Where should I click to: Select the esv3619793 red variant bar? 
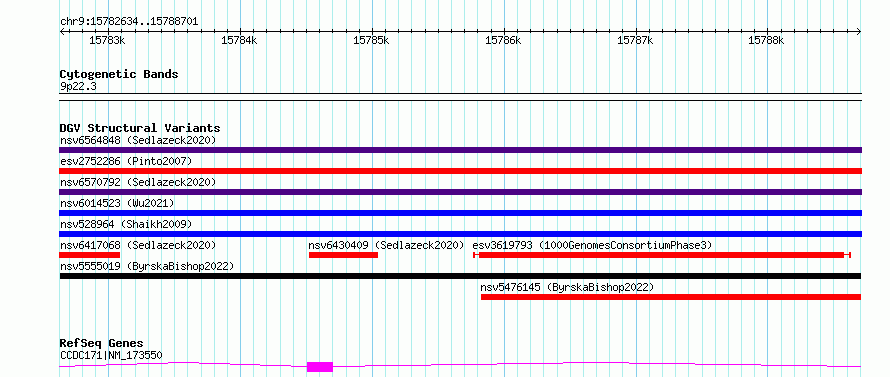662,255
